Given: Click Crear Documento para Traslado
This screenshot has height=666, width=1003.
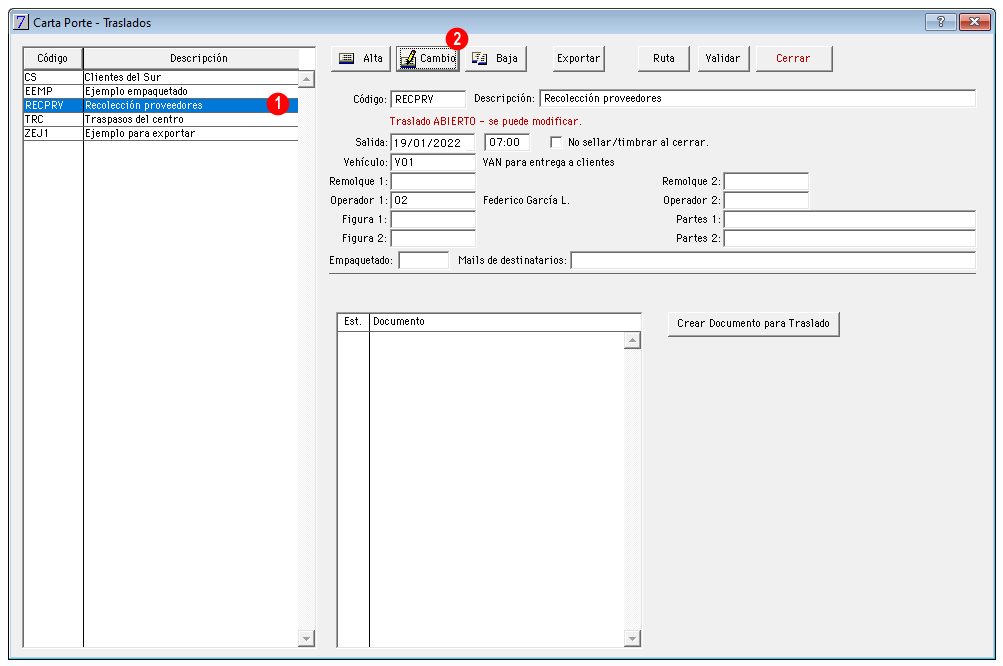Looking at the screenshot, I should [x=754, y=324].
